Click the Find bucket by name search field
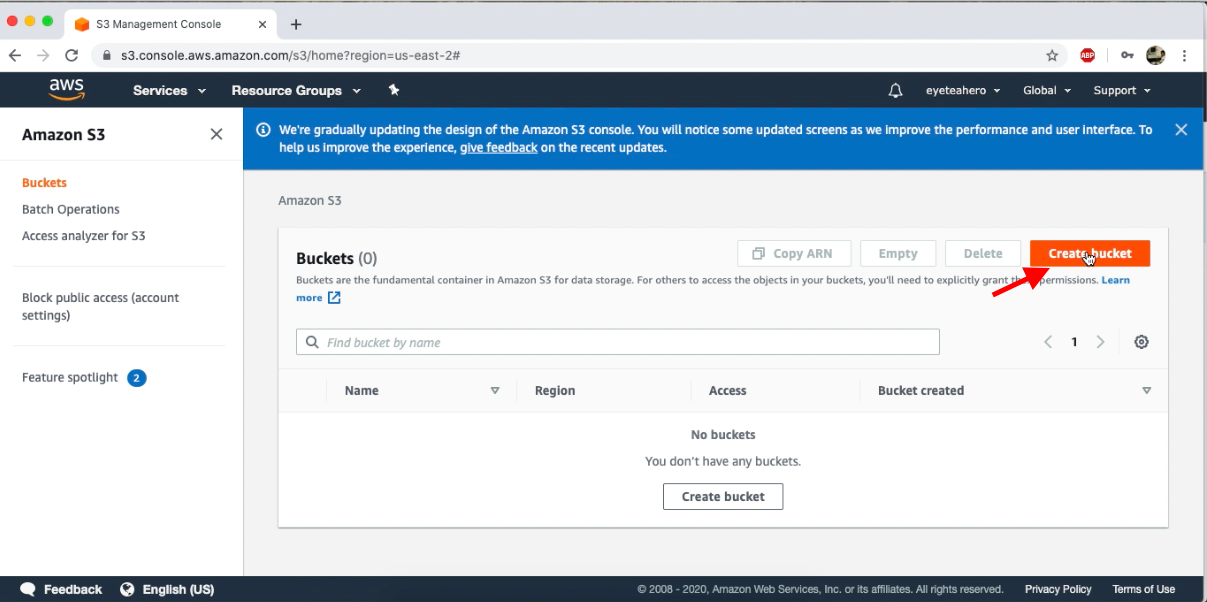The image size is (1207, 602). (617, 341)
